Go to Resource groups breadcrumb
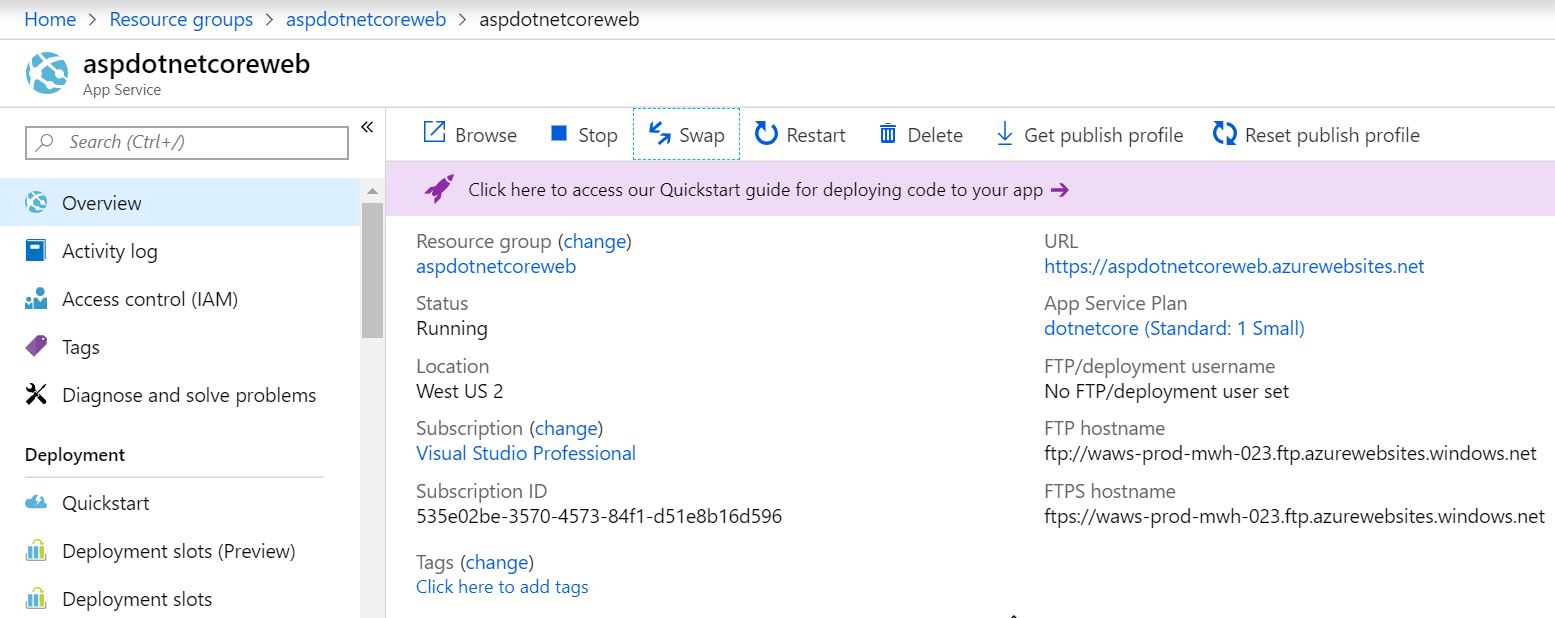The height and width of the screenshot is (618, 1555). click(x=181, y=19)
